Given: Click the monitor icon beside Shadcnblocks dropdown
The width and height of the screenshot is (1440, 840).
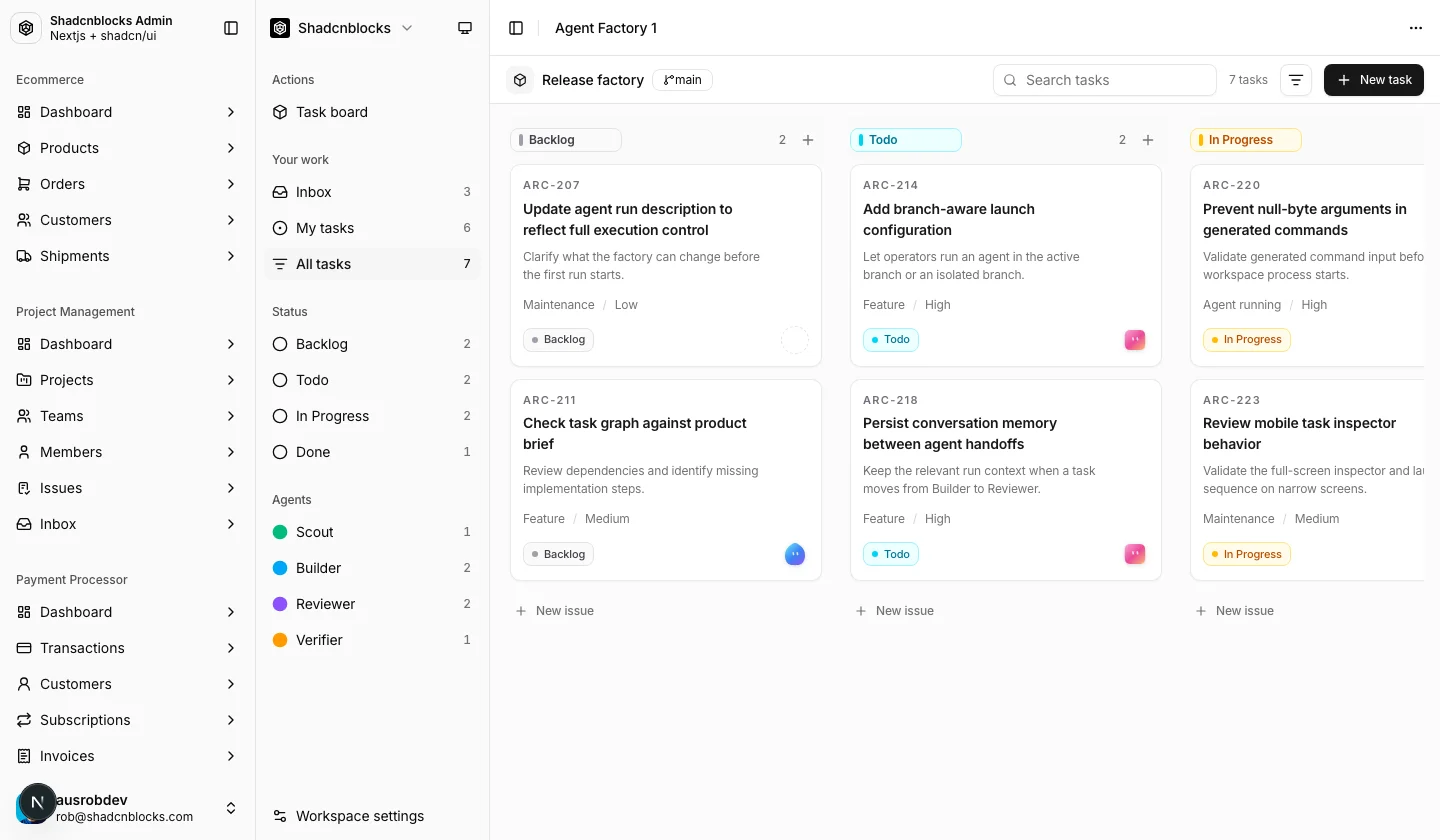Looking at the screenshot, I should pos(465,28).
